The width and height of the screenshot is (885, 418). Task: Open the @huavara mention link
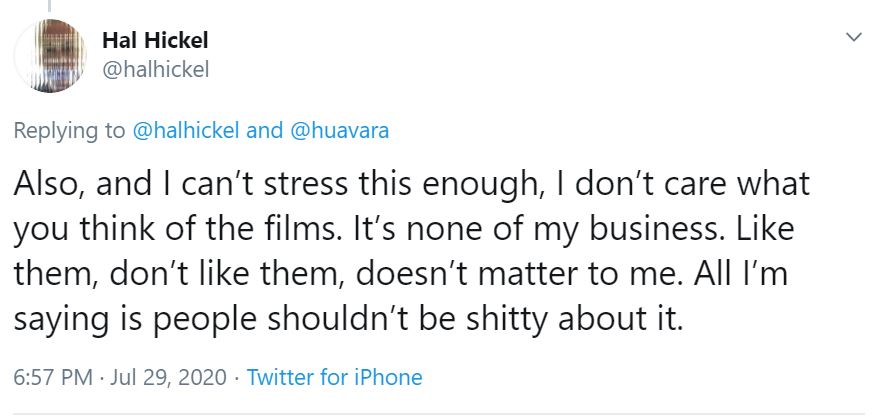click(x=339, y=131)
